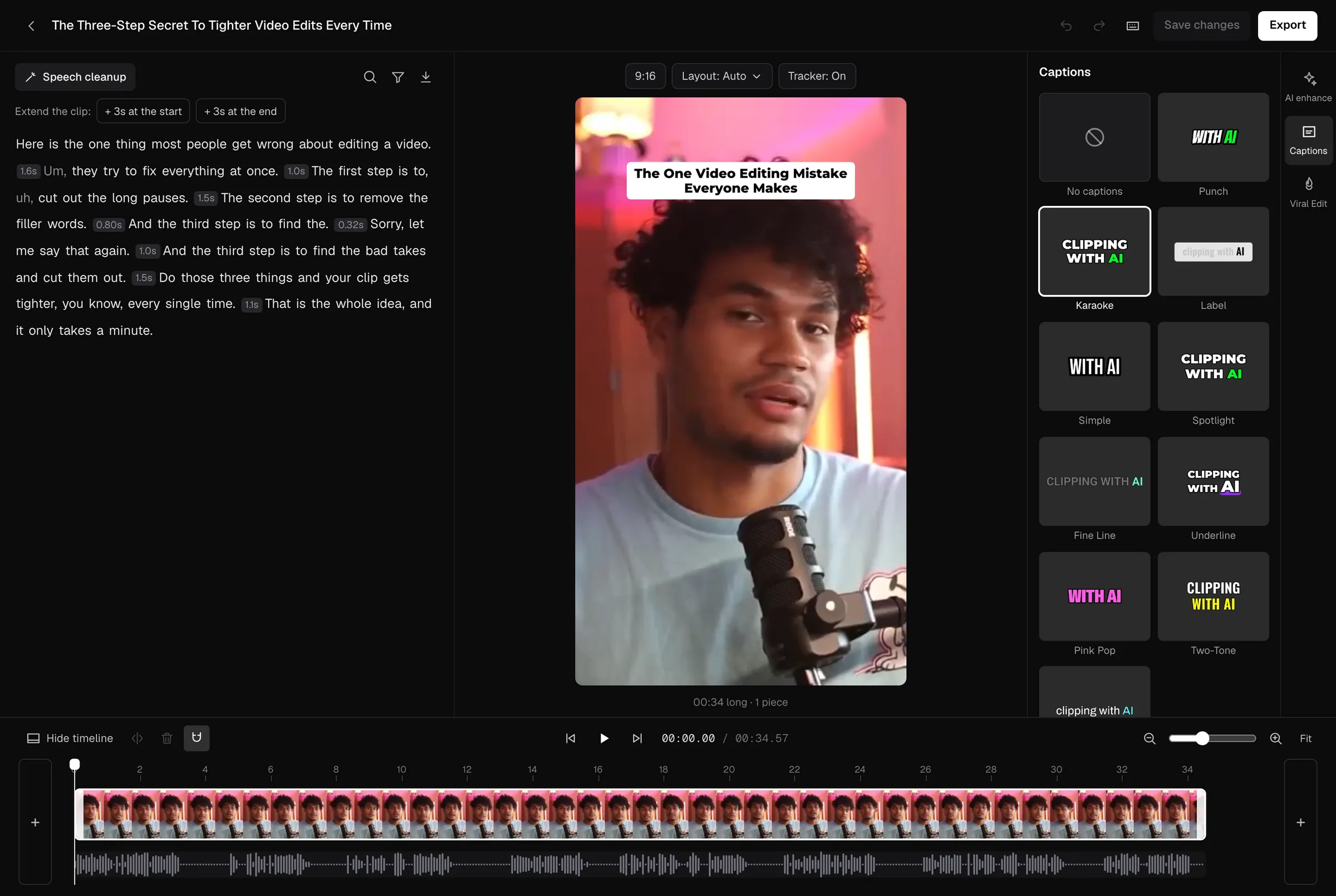
Task: Open keyboard shortcuts icon
Action: click(1132, 26)
